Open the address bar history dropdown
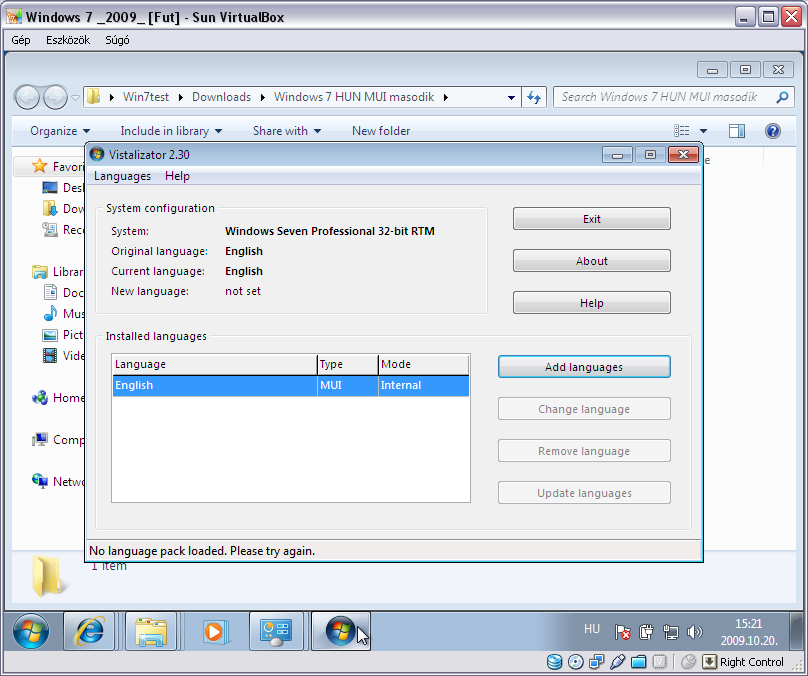The image size is (808, 676). [511, 97]
